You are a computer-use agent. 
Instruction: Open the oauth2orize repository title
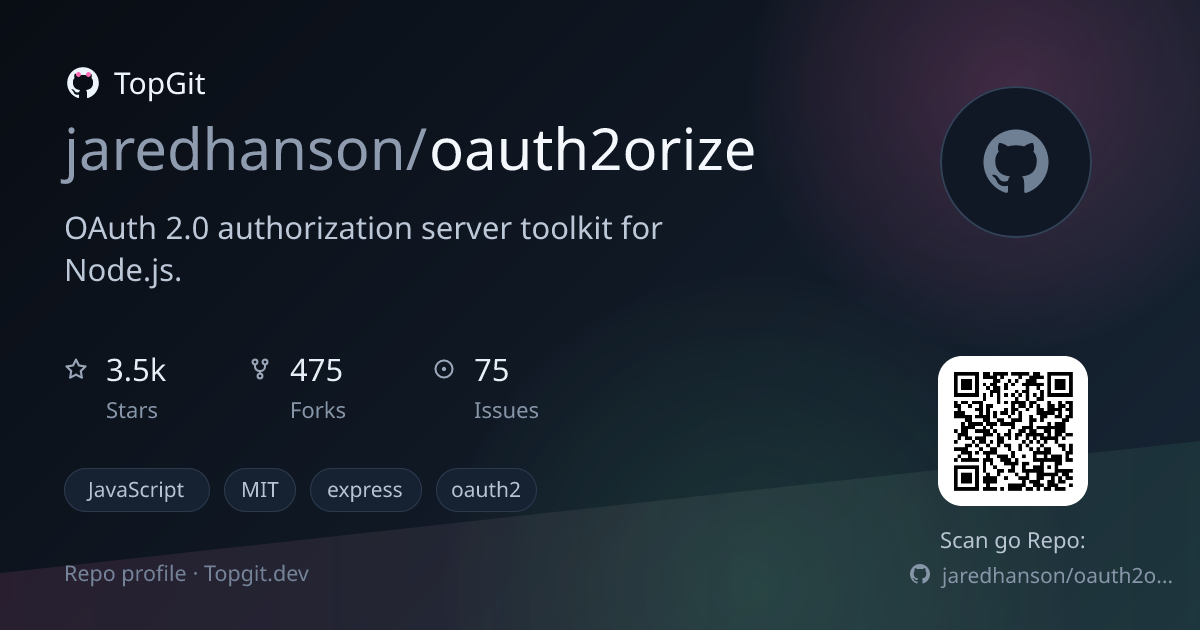[592, 151]
